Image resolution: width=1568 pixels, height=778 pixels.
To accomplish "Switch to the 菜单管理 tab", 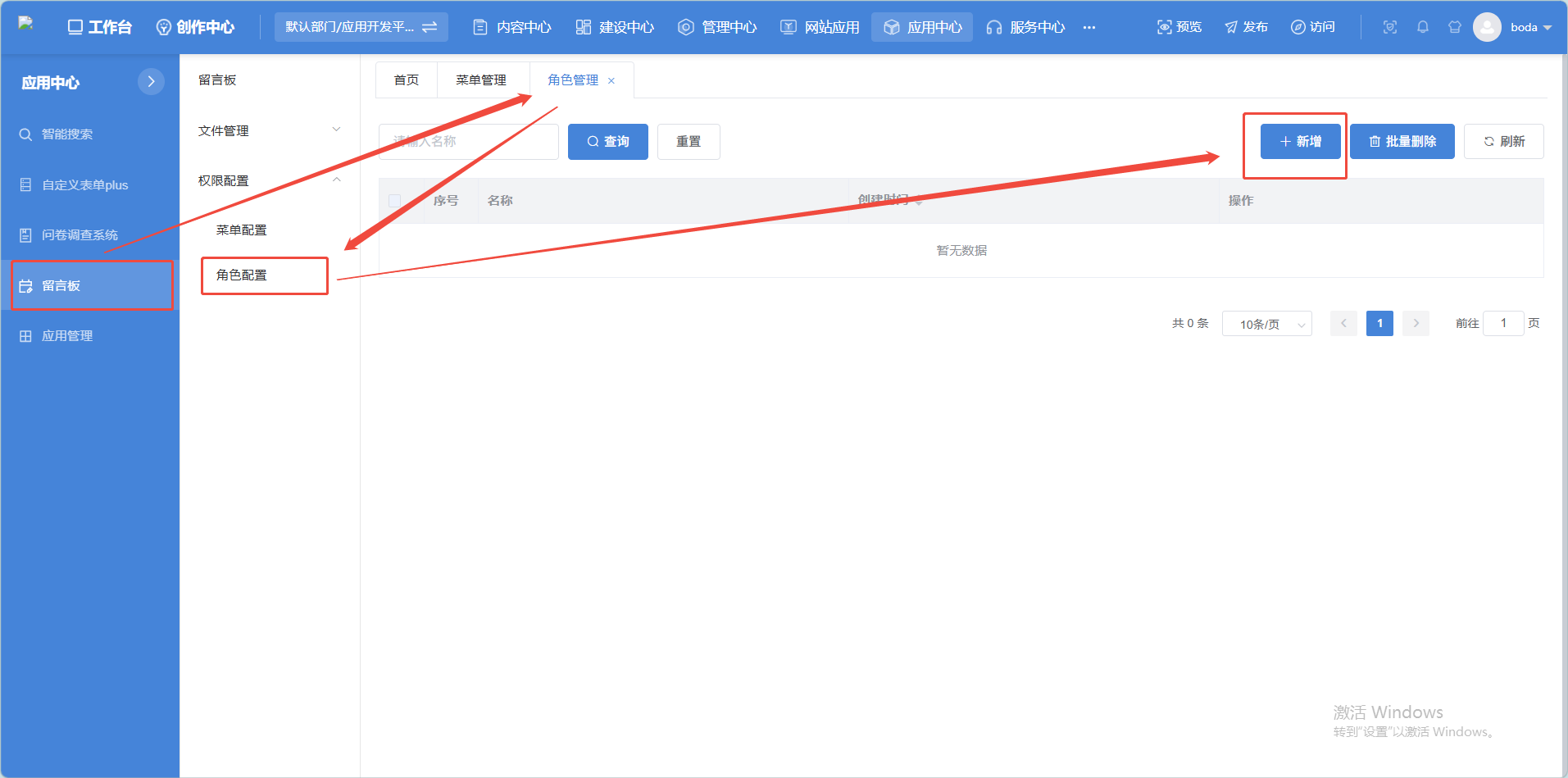I will click(x=481, y=80).
